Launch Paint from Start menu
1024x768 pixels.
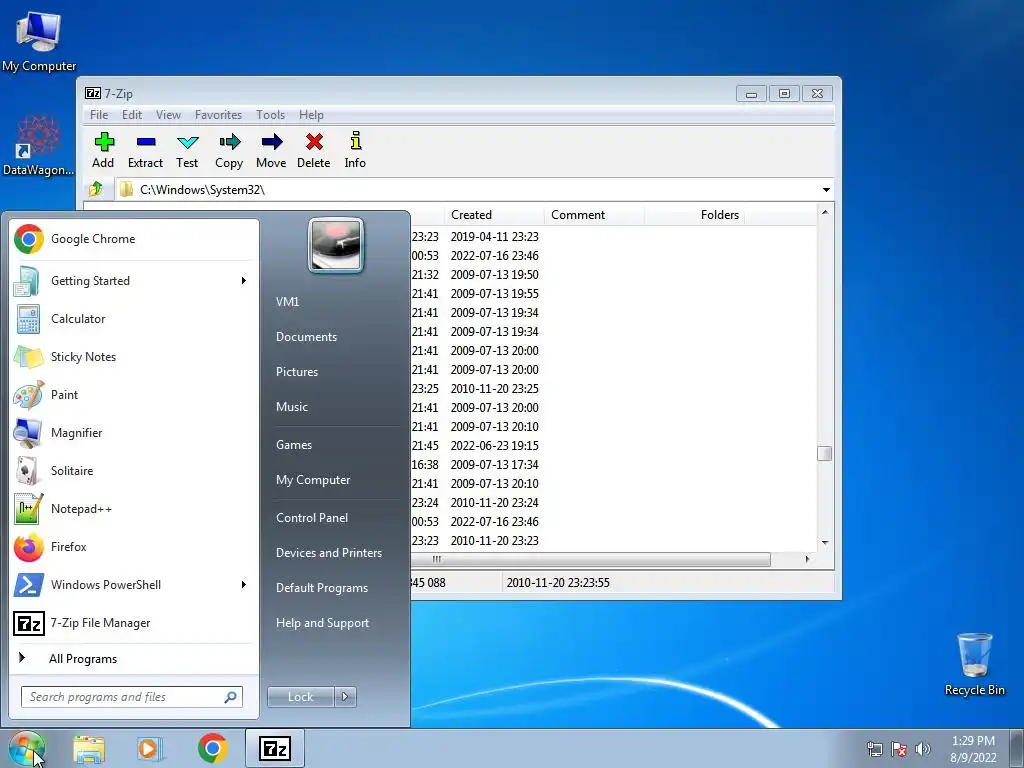pos(134,394)
